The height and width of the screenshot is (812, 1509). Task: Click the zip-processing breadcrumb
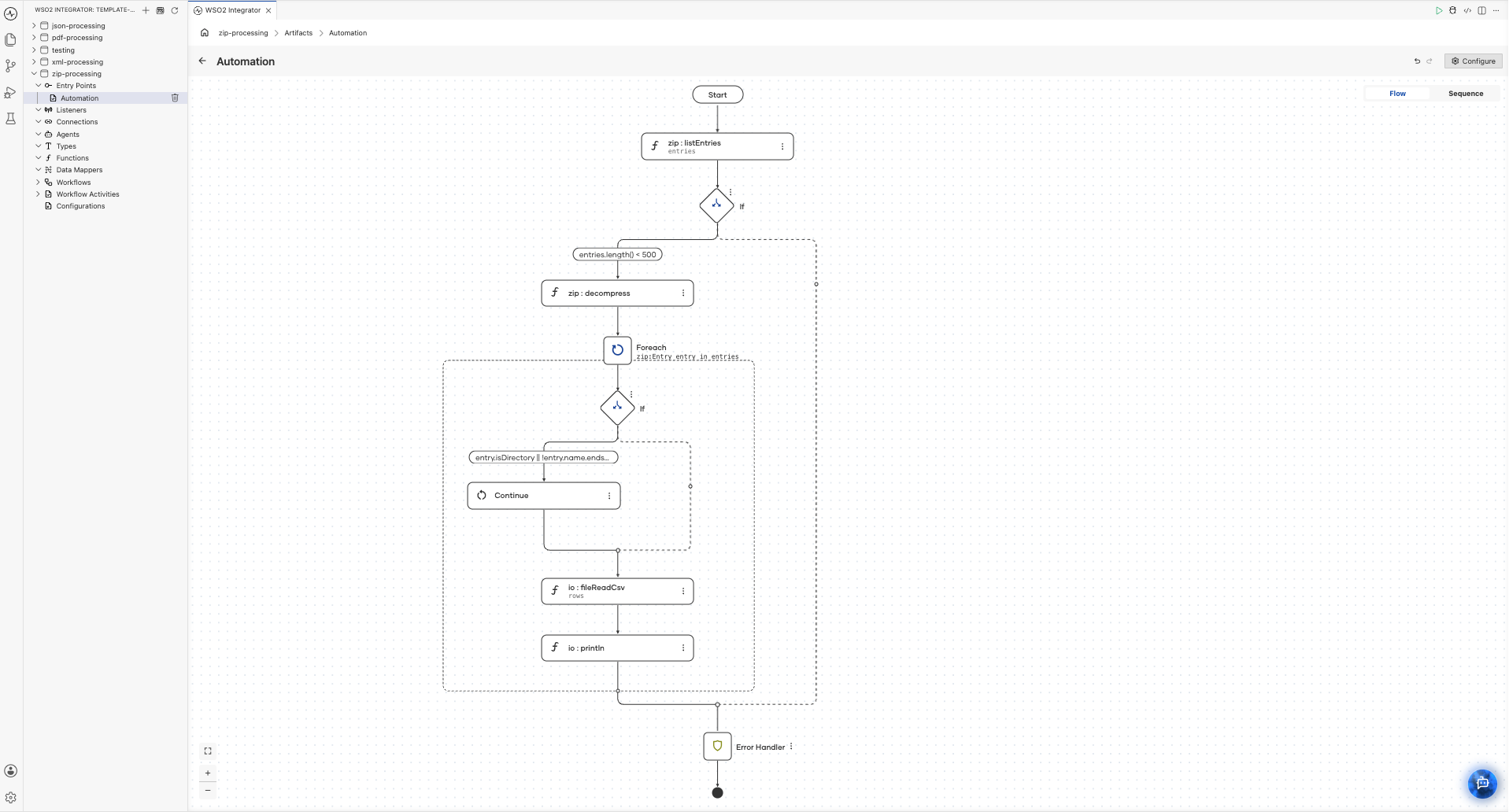pos(243,33)
